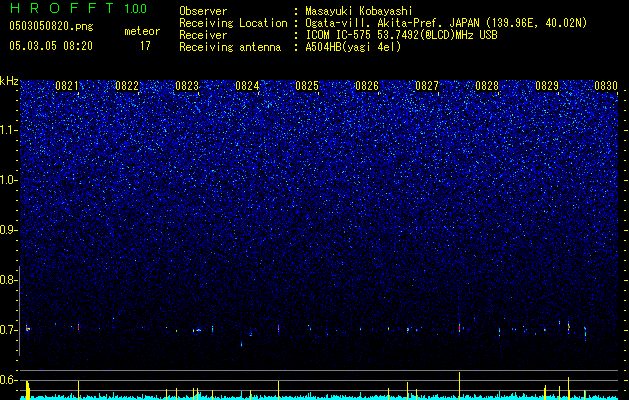Click the 0828 time marker
Viewport: 629px width, 400px height.
(x=487, y=86)
